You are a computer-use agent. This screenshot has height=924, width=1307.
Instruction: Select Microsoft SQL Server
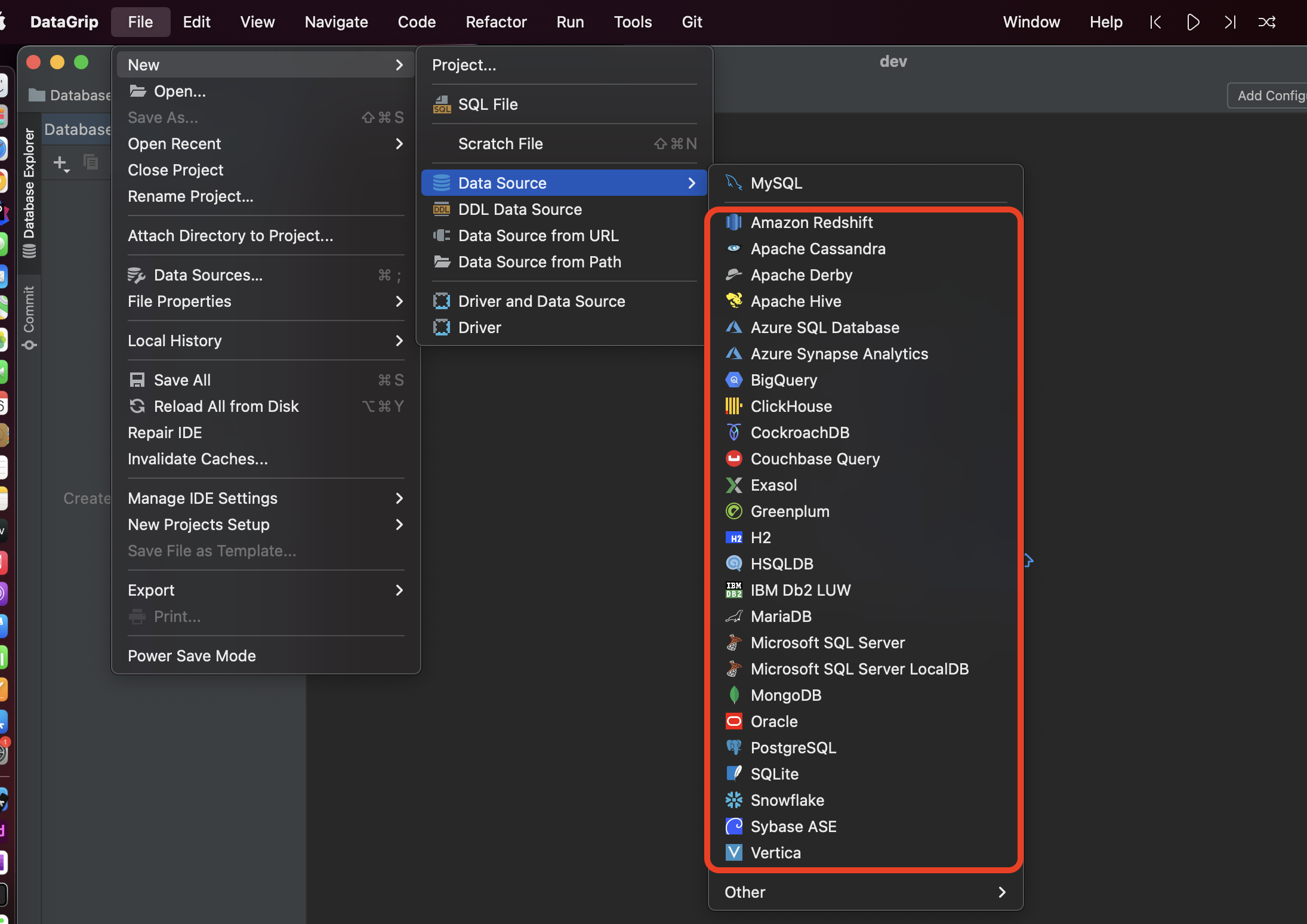(x=865, y=643)
